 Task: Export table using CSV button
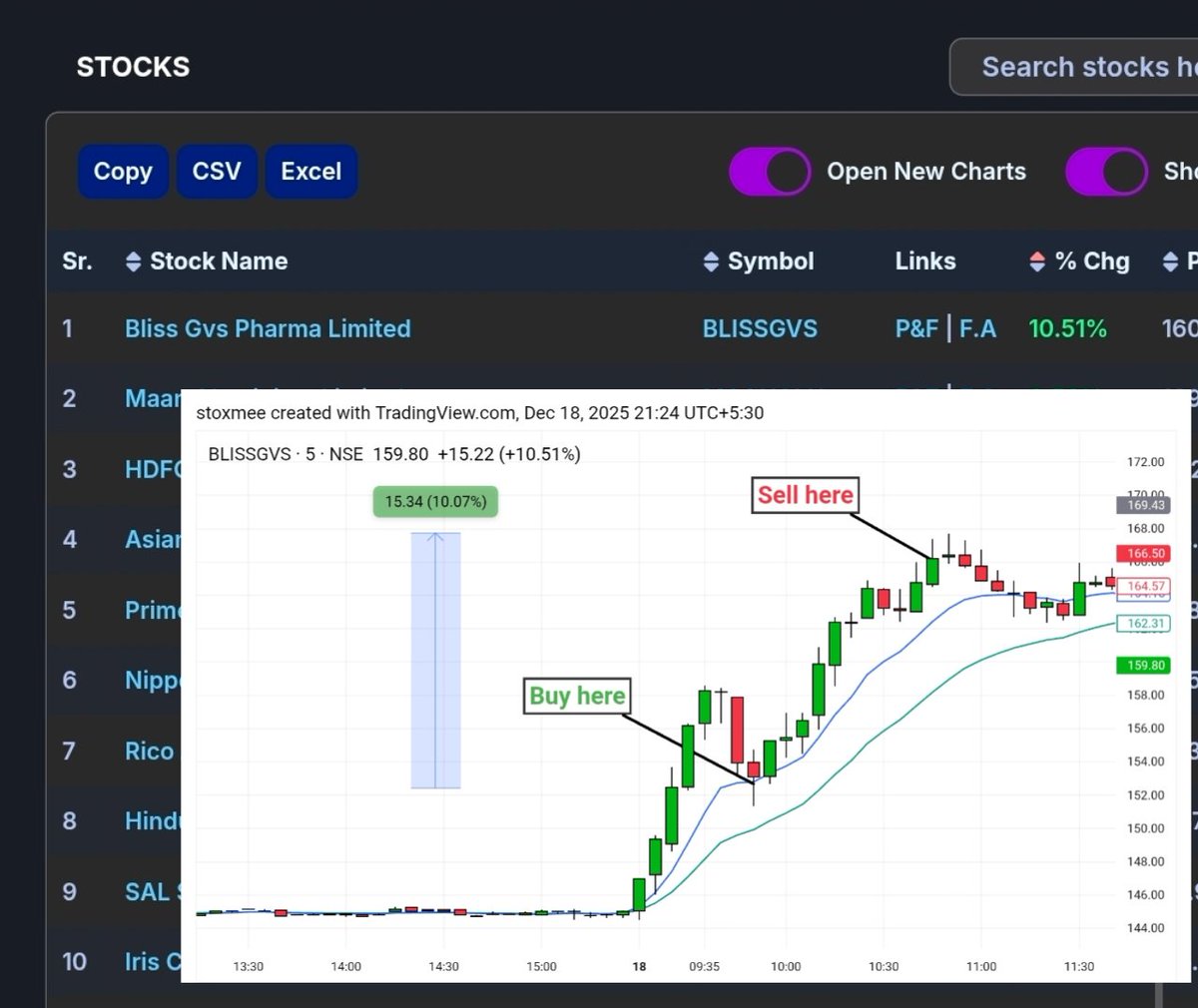(x=217, y=171)
